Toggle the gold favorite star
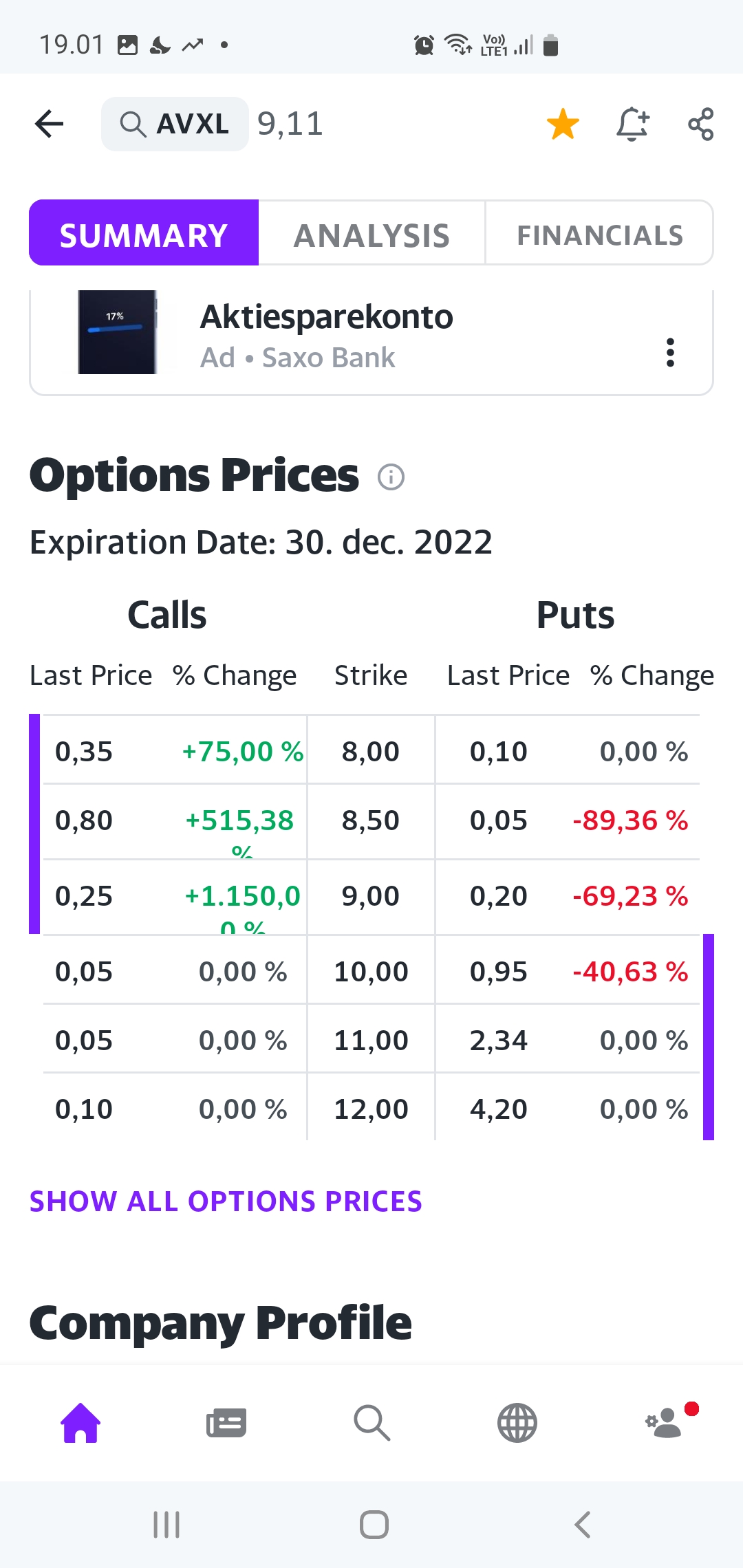 pyautogui.click(x=563, y=124)
